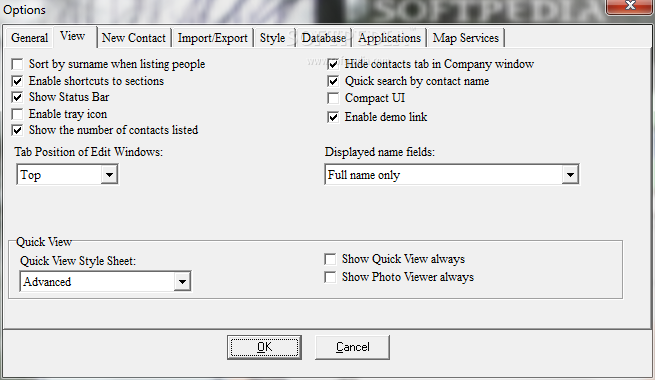
Task: Check Show Quick View always
Action: [x=330, y=259]
